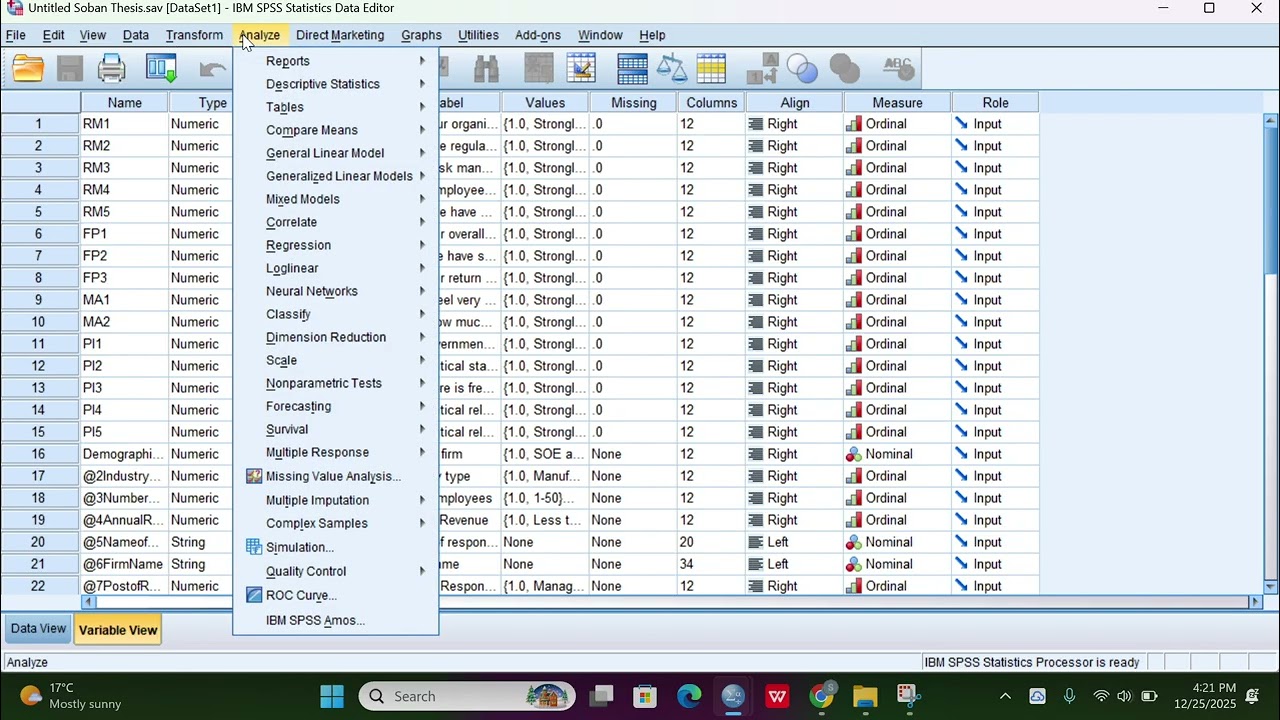Click the Find binoculars icon
Image resolution: width=1280 pixels, height=720 pixels.
[486, 68]
